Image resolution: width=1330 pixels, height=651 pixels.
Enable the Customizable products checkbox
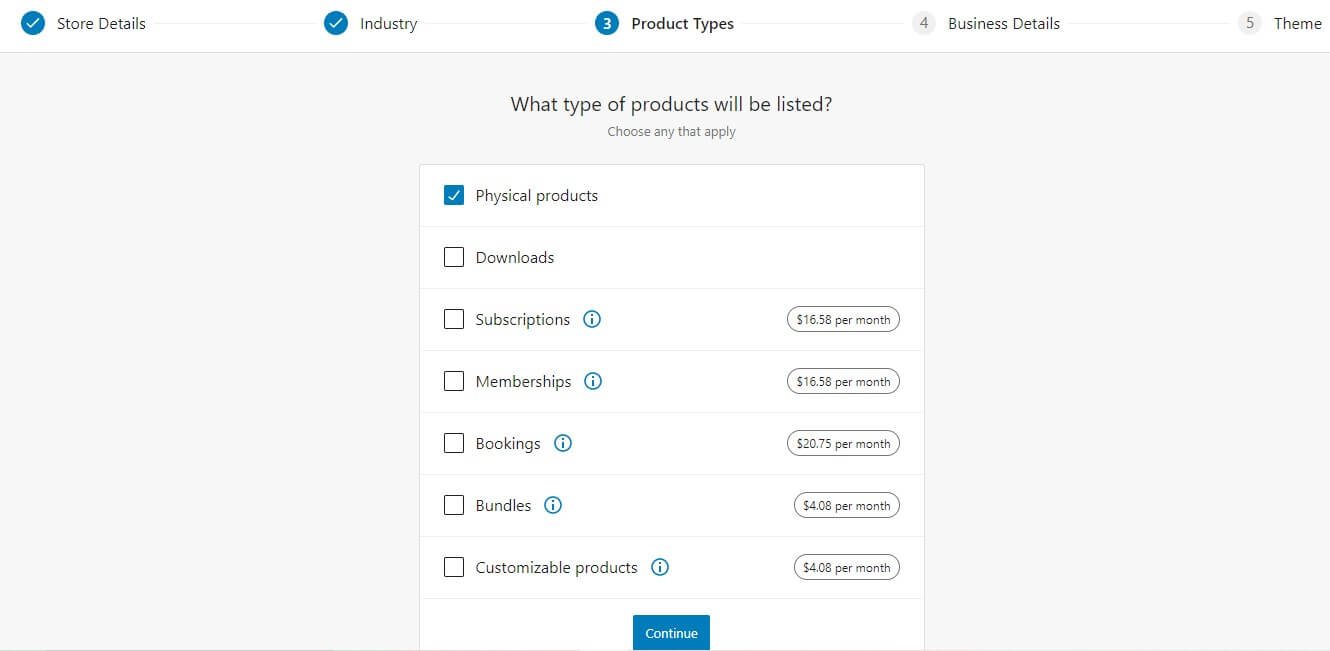click(454, 568)
